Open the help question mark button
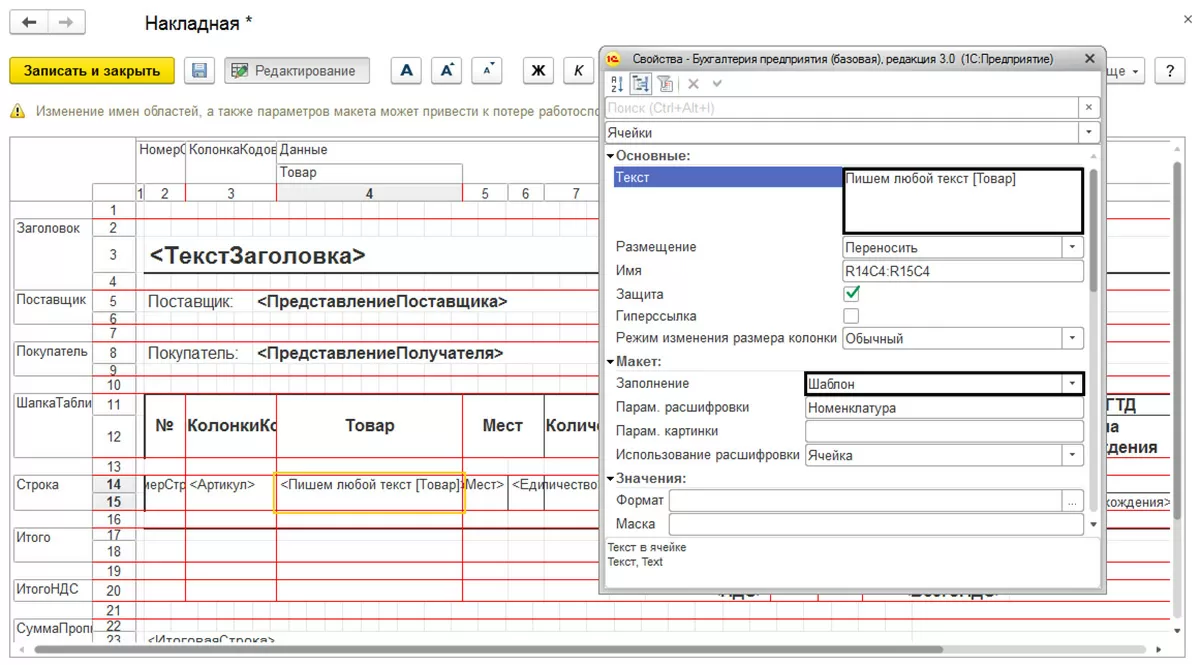 point(1169,71)
